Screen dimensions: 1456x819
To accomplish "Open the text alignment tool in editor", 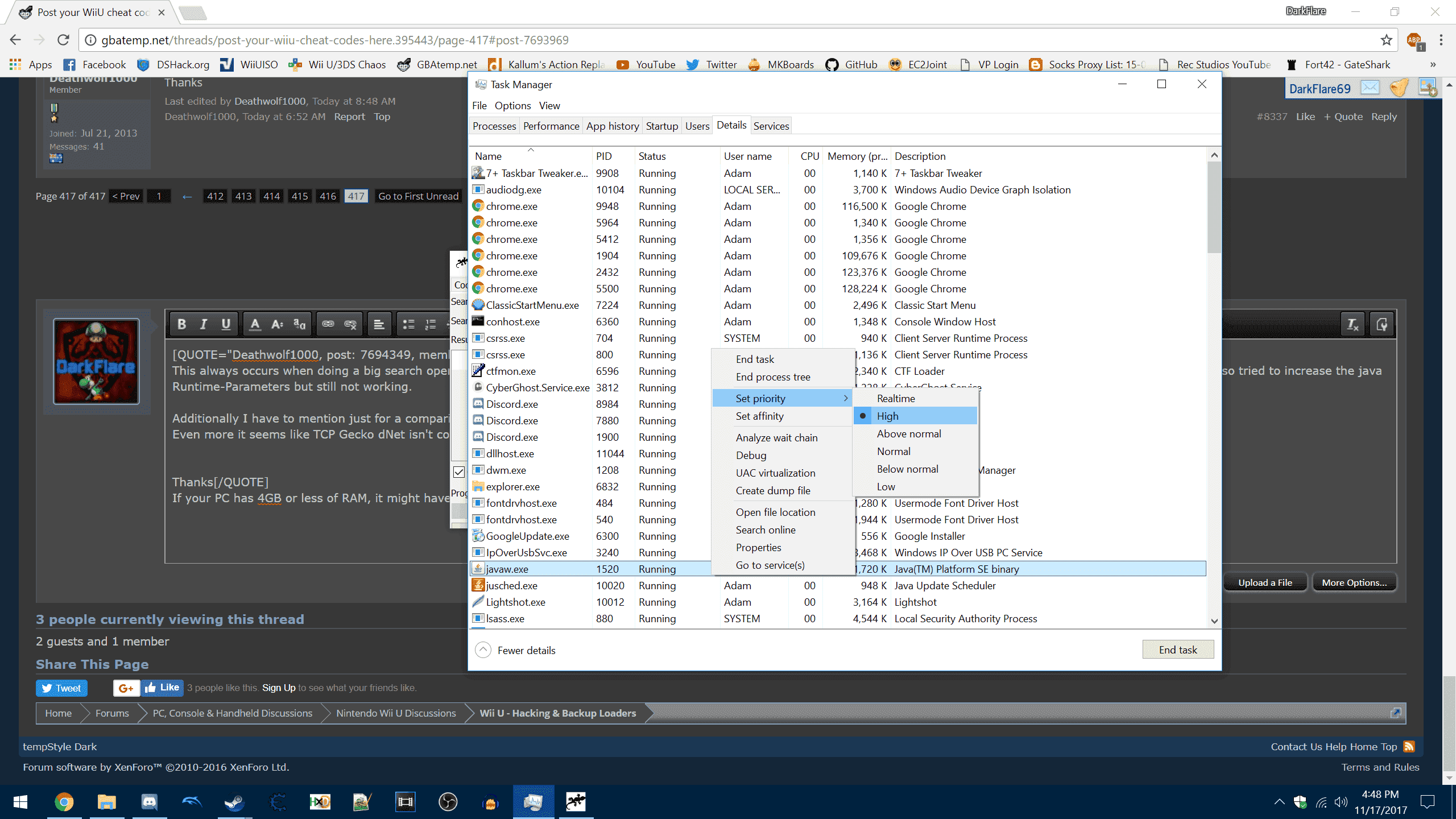I will pyautogui.click(x=379, y=324).
